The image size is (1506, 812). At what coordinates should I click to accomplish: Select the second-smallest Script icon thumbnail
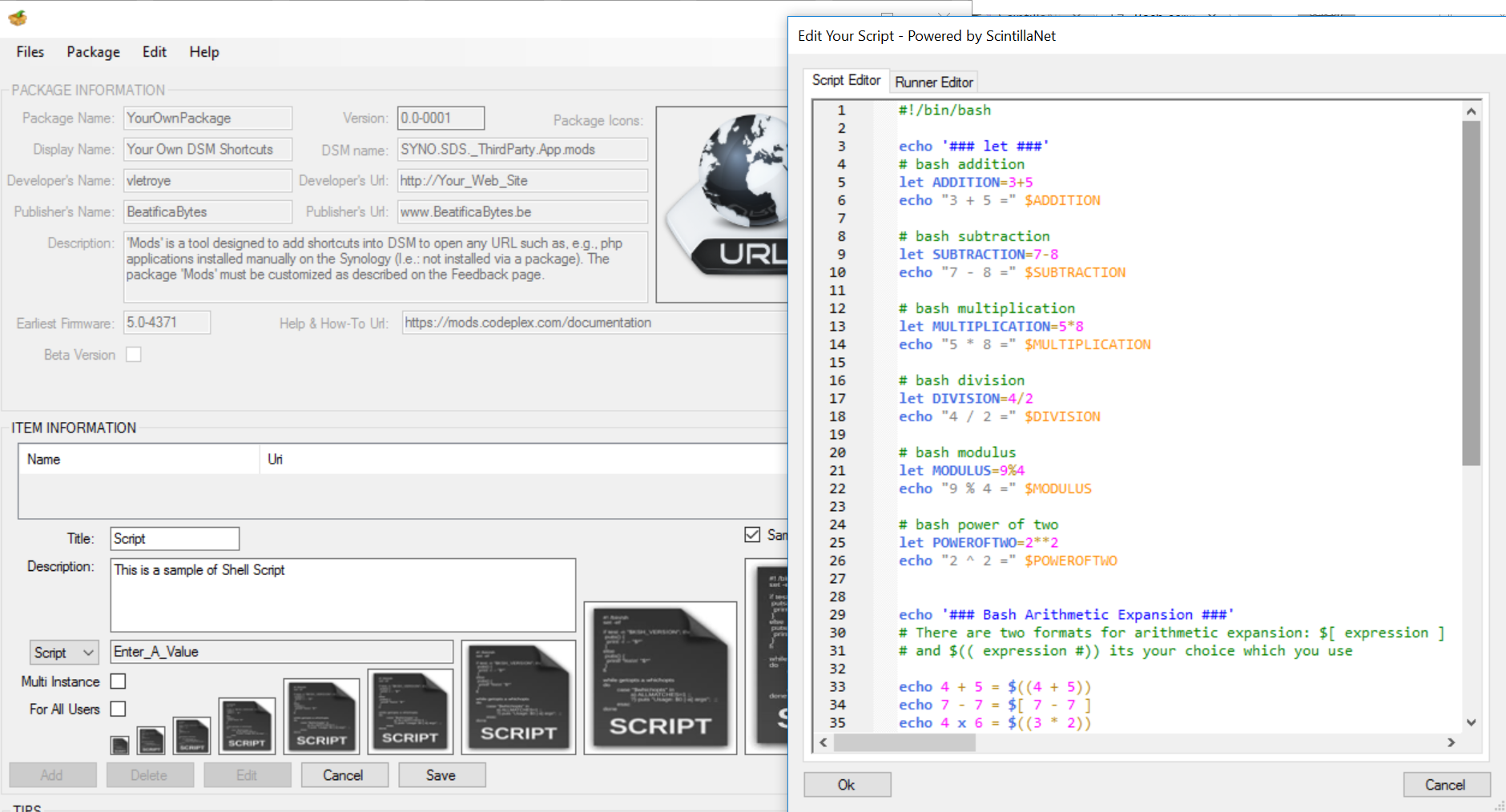pos(151,741)
